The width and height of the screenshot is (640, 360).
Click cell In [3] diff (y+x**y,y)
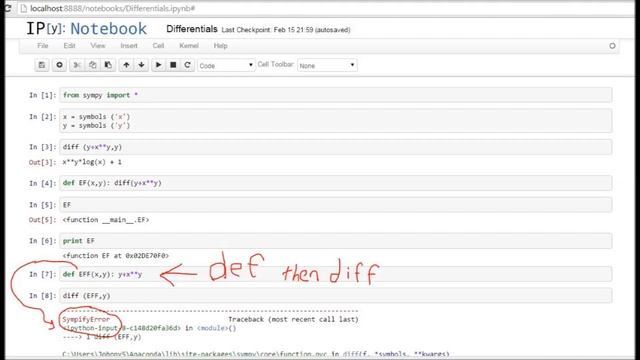[336, 147]
